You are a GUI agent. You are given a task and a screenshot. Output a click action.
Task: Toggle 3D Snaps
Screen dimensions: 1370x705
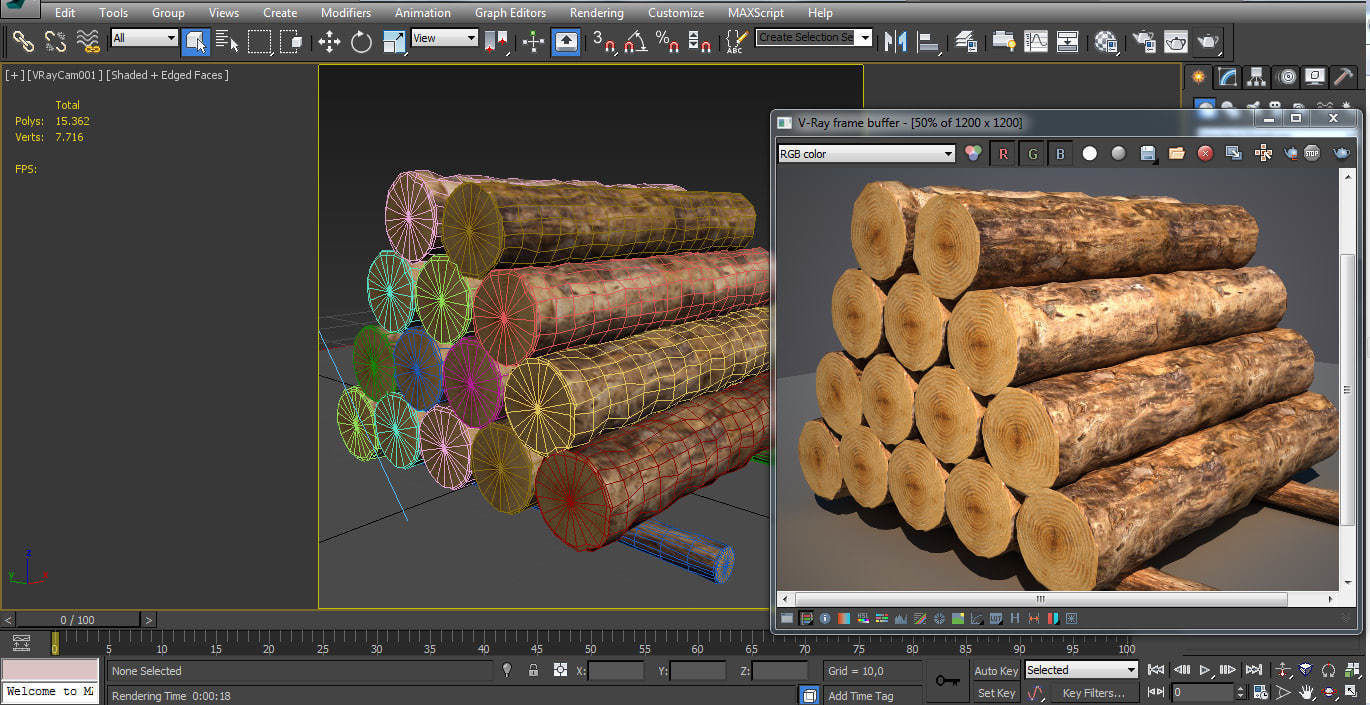(604, 41)
